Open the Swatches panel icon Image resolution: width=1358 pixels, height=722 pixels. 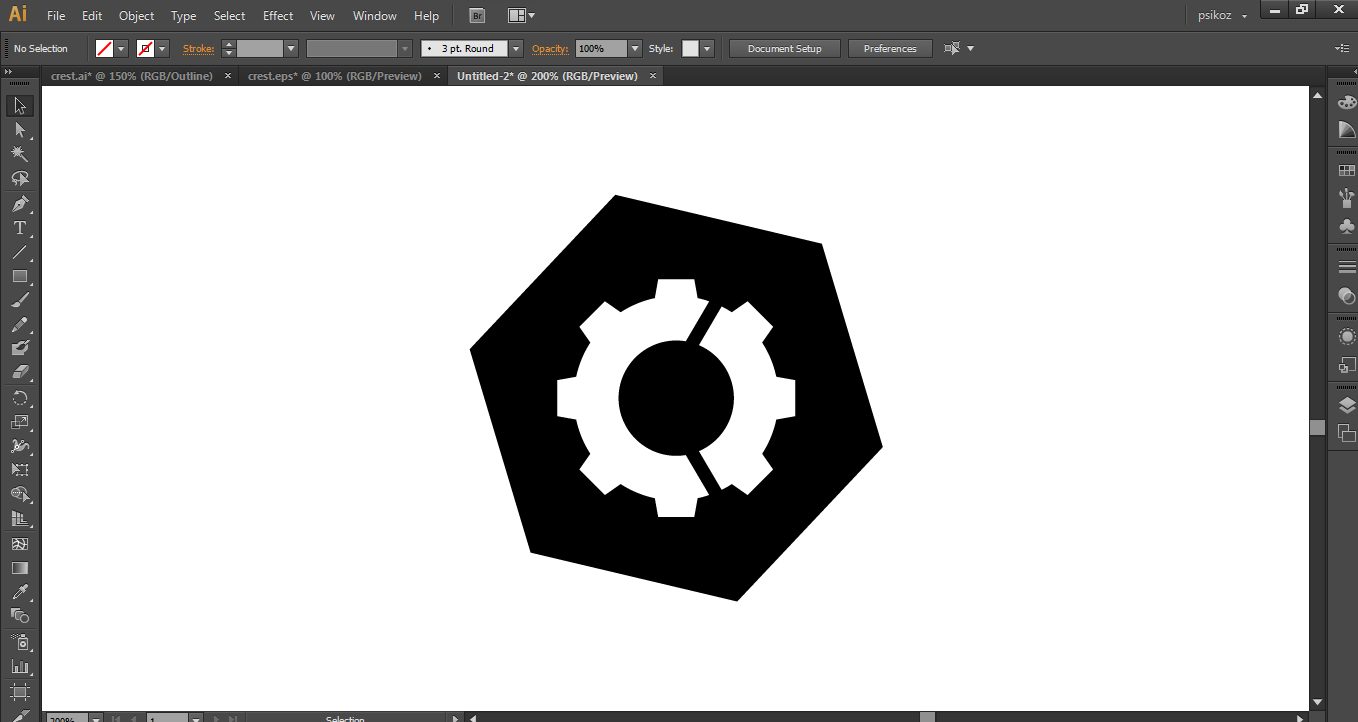pos(1346,171)
